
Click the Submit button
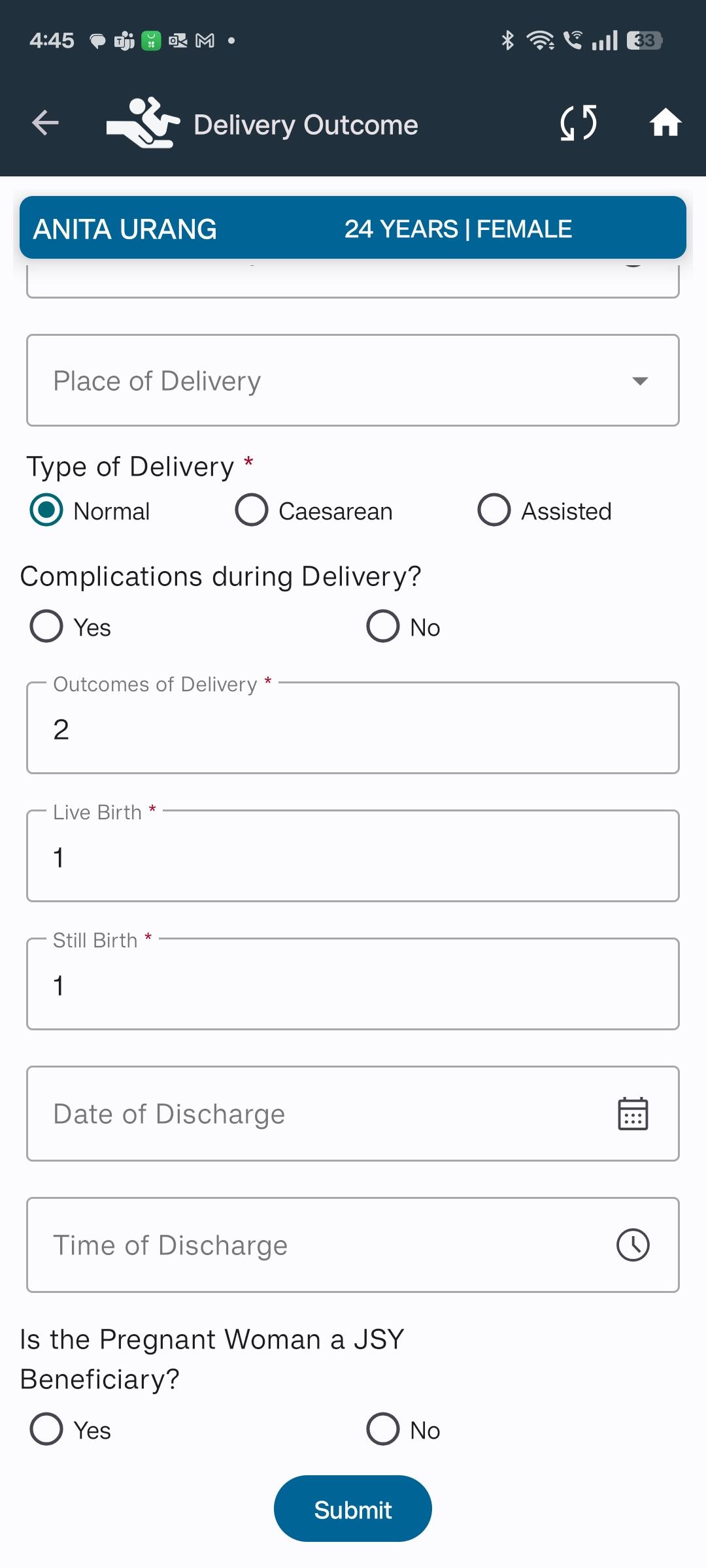[x=353, y=1509]
